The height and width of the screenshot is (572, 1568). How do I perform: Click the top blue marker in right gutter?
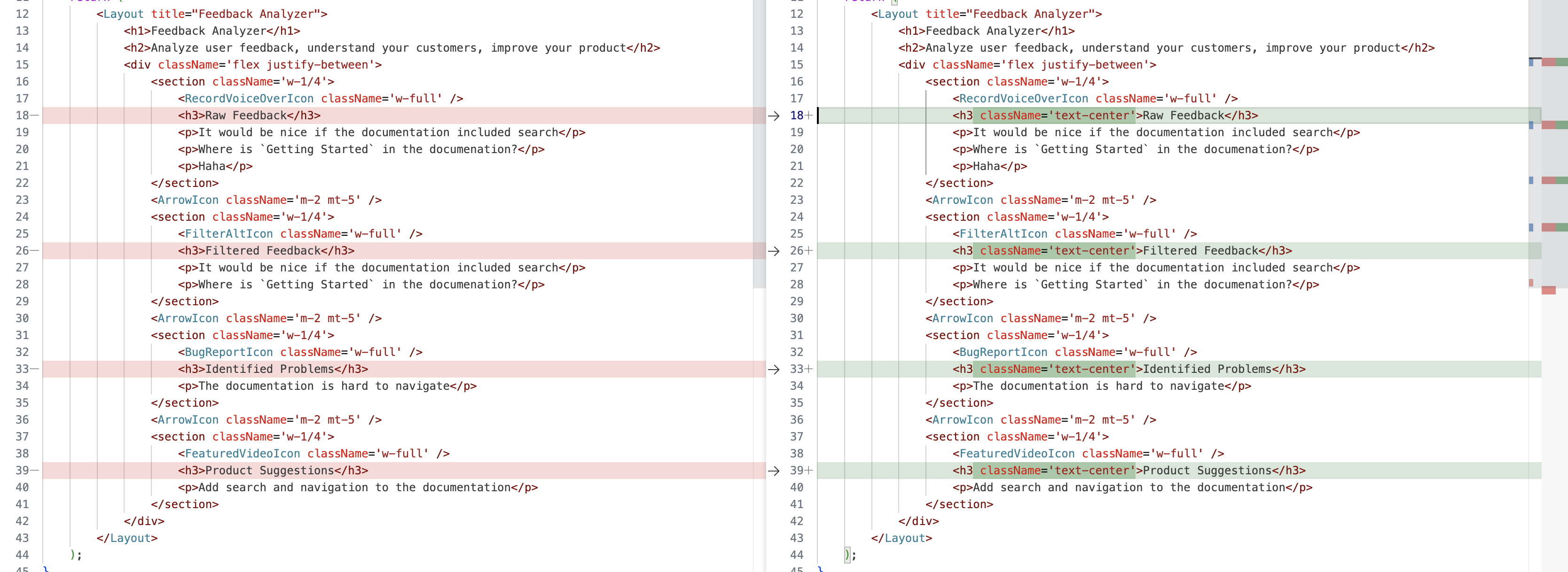point(1531,62)
